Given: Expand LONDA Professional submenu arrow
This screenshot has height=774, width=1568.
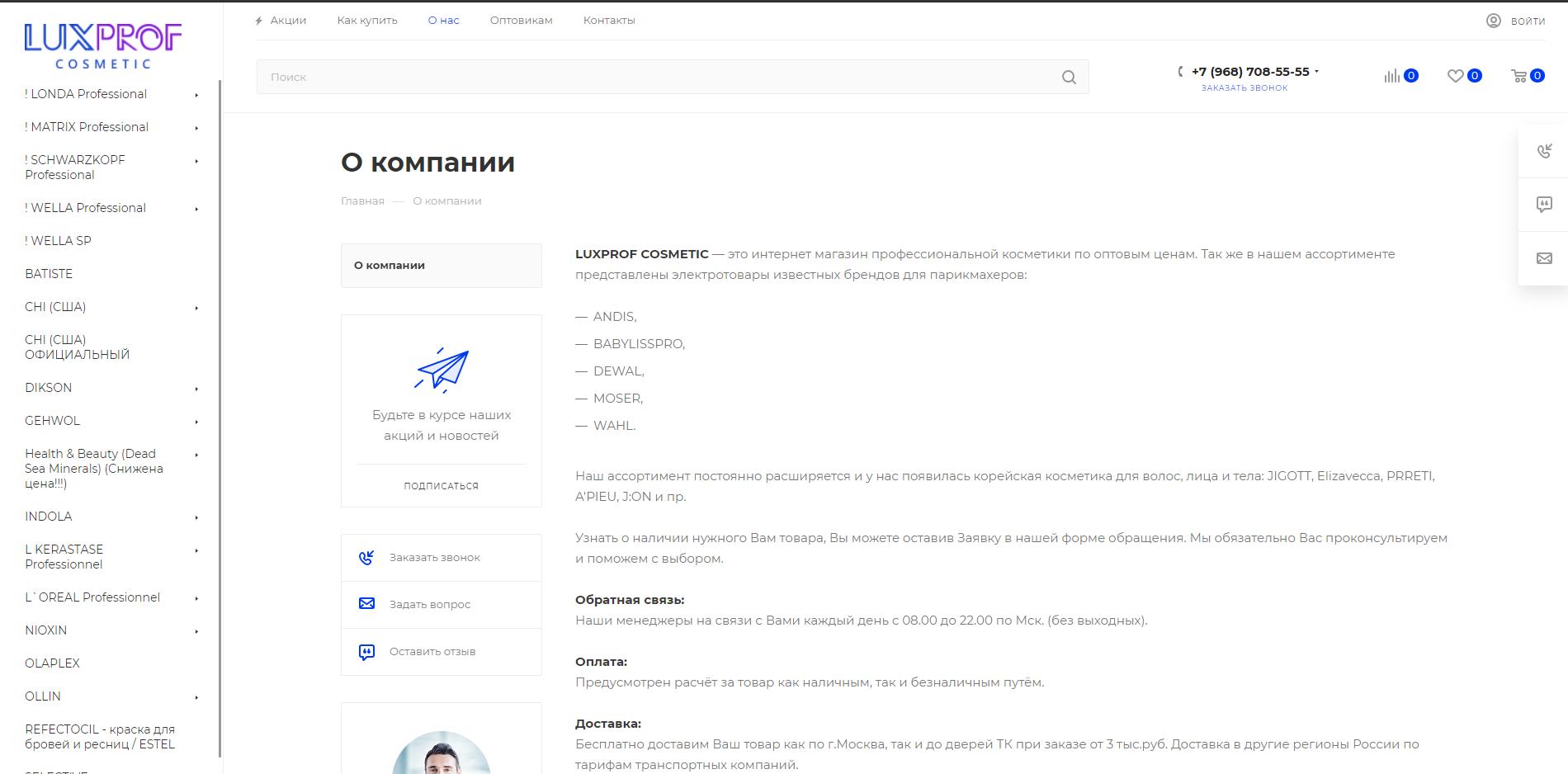Looking at the screenshot, I should click(196, 95).
